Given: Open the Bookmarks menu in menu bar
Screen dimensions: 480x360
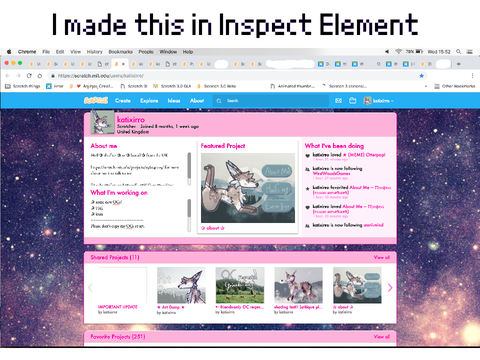Looking at the screenshot, I should pos(120,52).
